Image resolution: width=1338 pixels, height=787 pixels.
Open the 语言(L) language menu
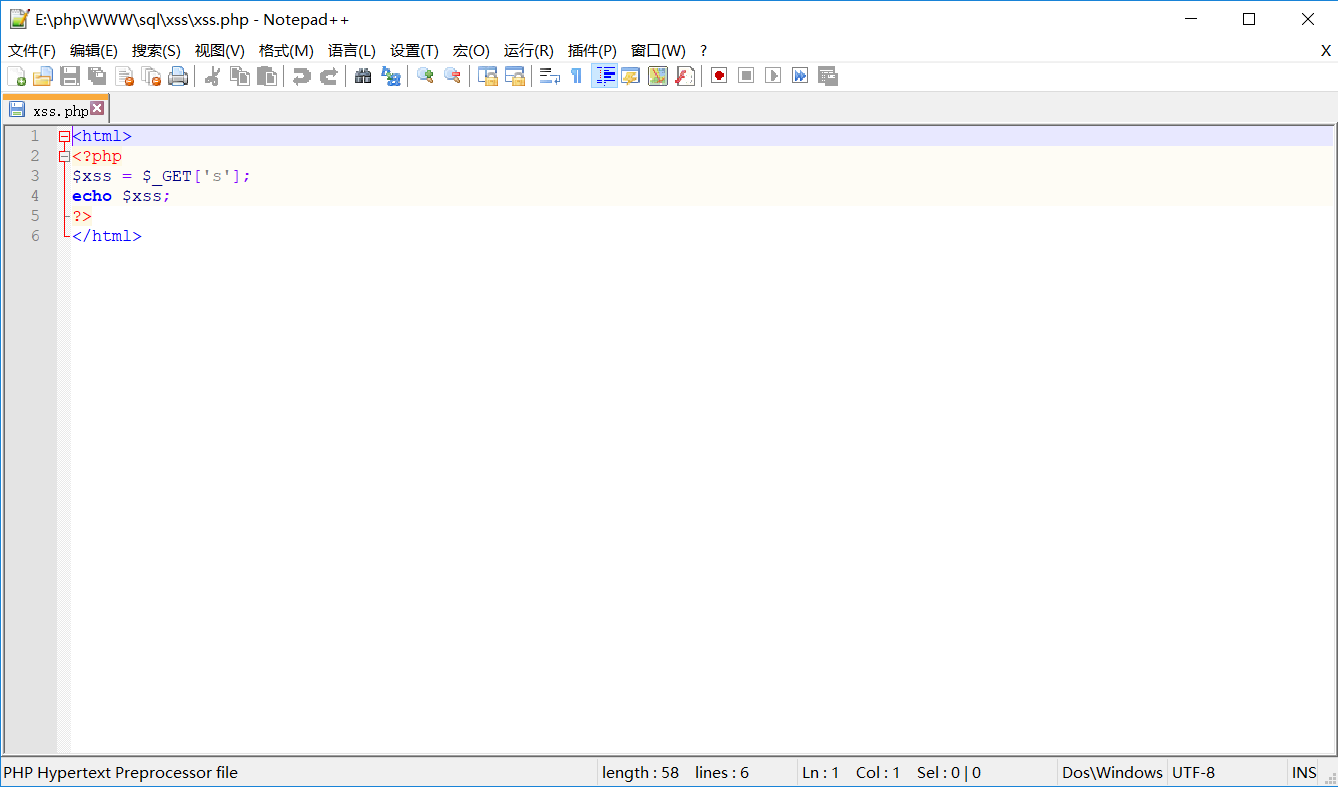tap(352, 51)
